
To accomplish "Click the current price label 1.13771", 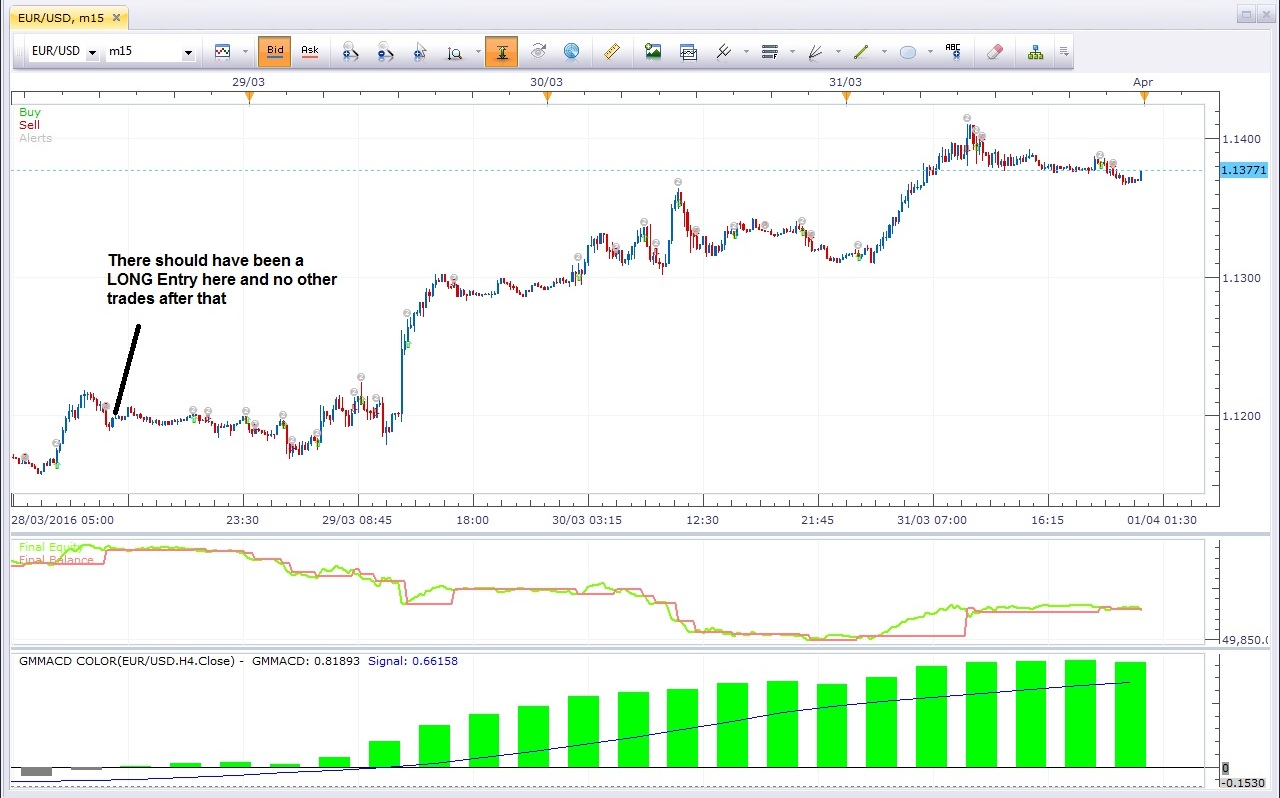I will (1243, 171).
